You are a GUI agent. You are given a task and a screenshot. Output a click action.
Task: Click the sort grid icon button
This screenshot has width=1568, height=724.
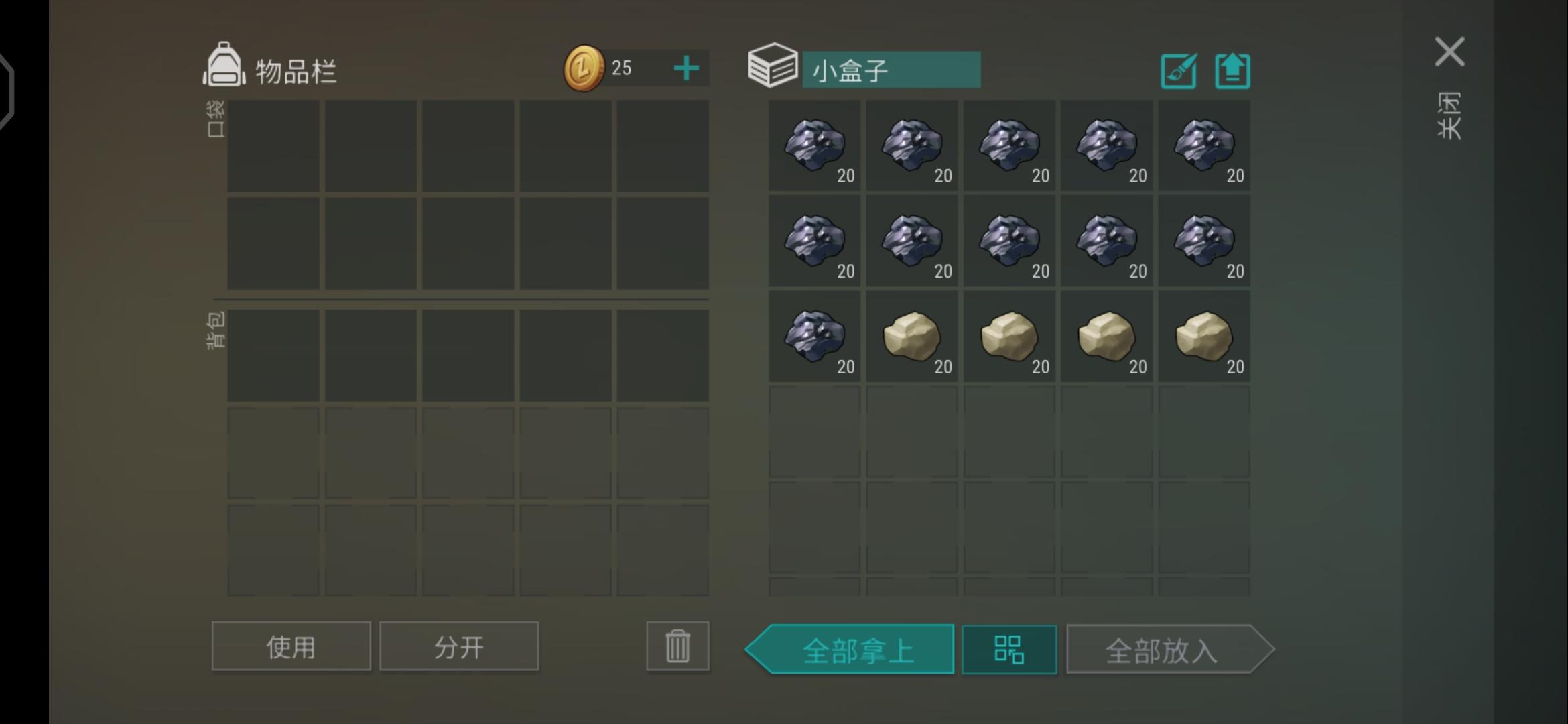point(1009,650)
